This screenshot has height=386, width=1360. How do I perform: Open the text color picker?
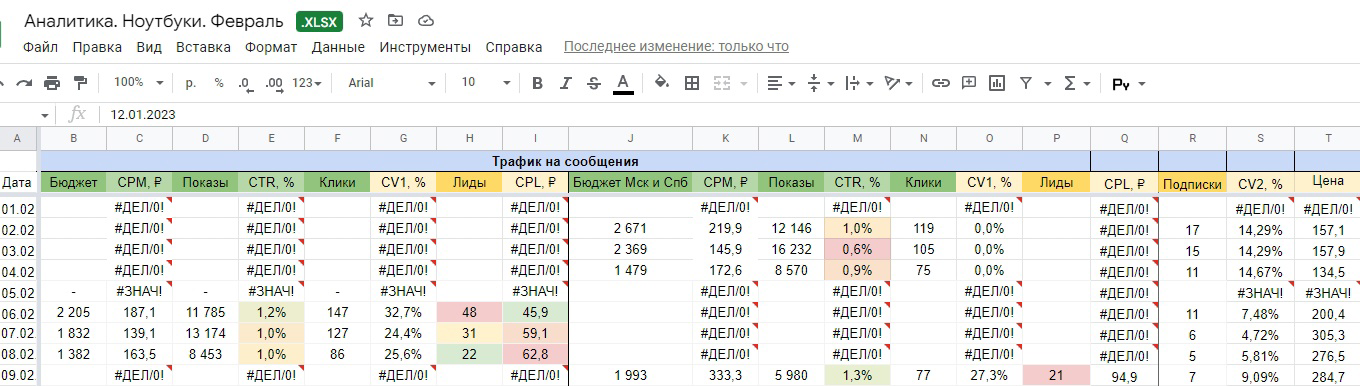(623, 83)
